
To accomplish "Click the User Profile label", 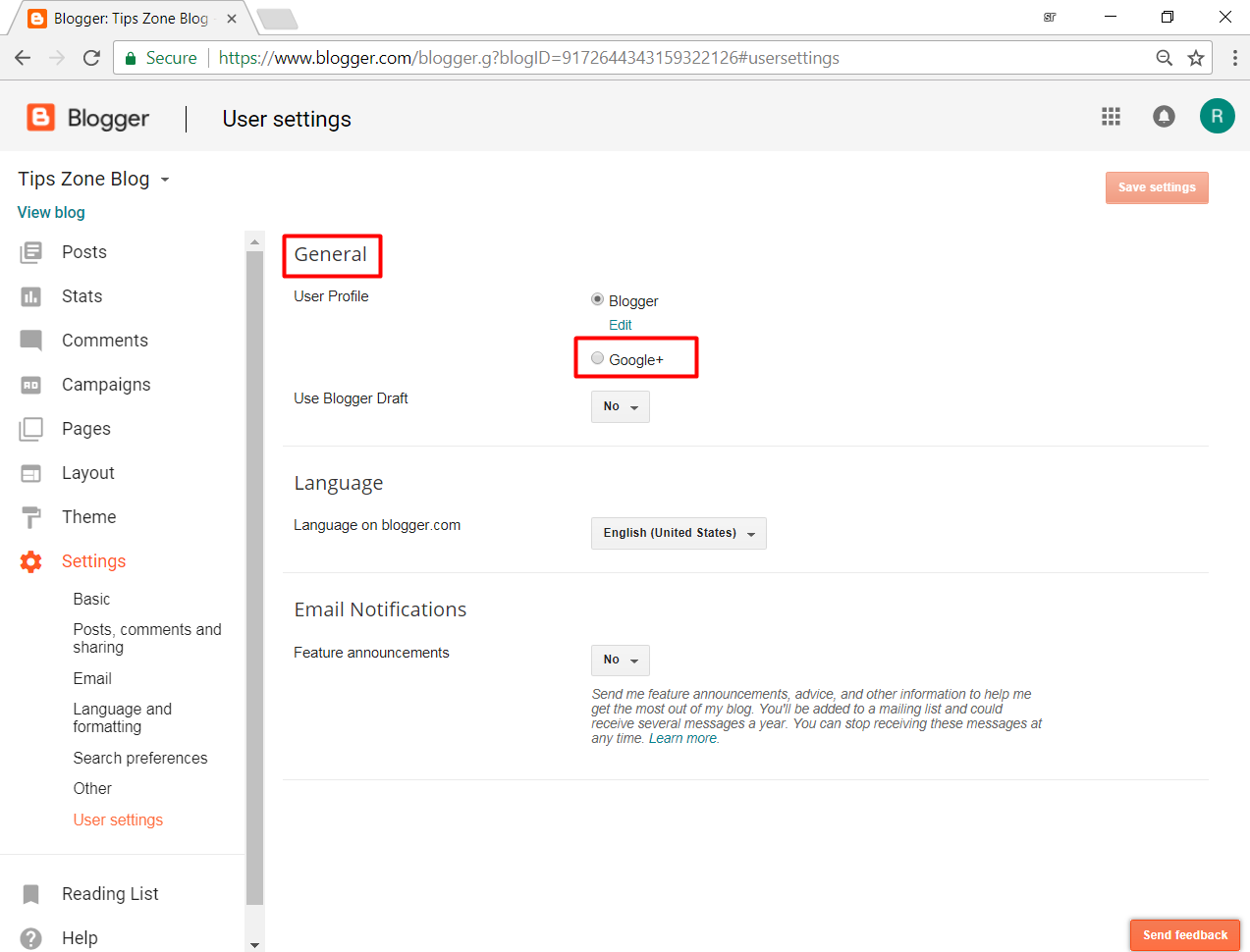I will pos(331,296).
